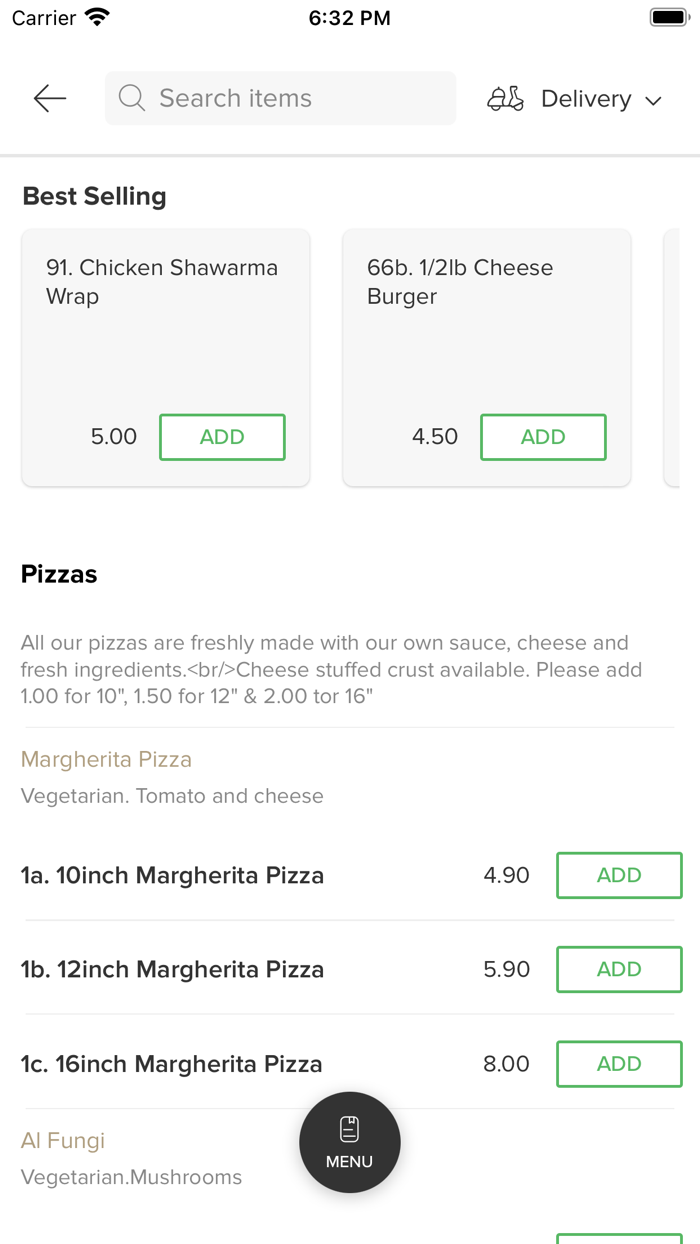Open the floating MENU button
The height and width of the screenshot is (1244, 700).
click(349, 1142)
